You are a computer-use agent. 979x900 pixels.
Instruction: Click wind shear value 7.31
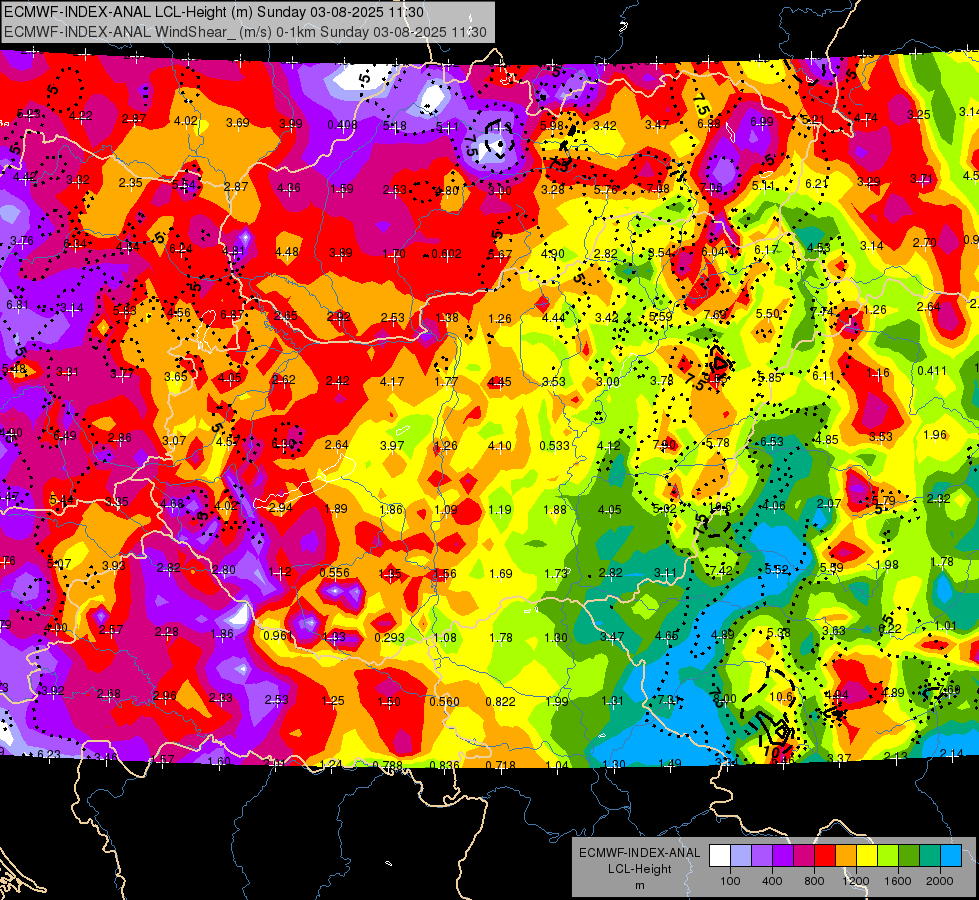point(670,700)
